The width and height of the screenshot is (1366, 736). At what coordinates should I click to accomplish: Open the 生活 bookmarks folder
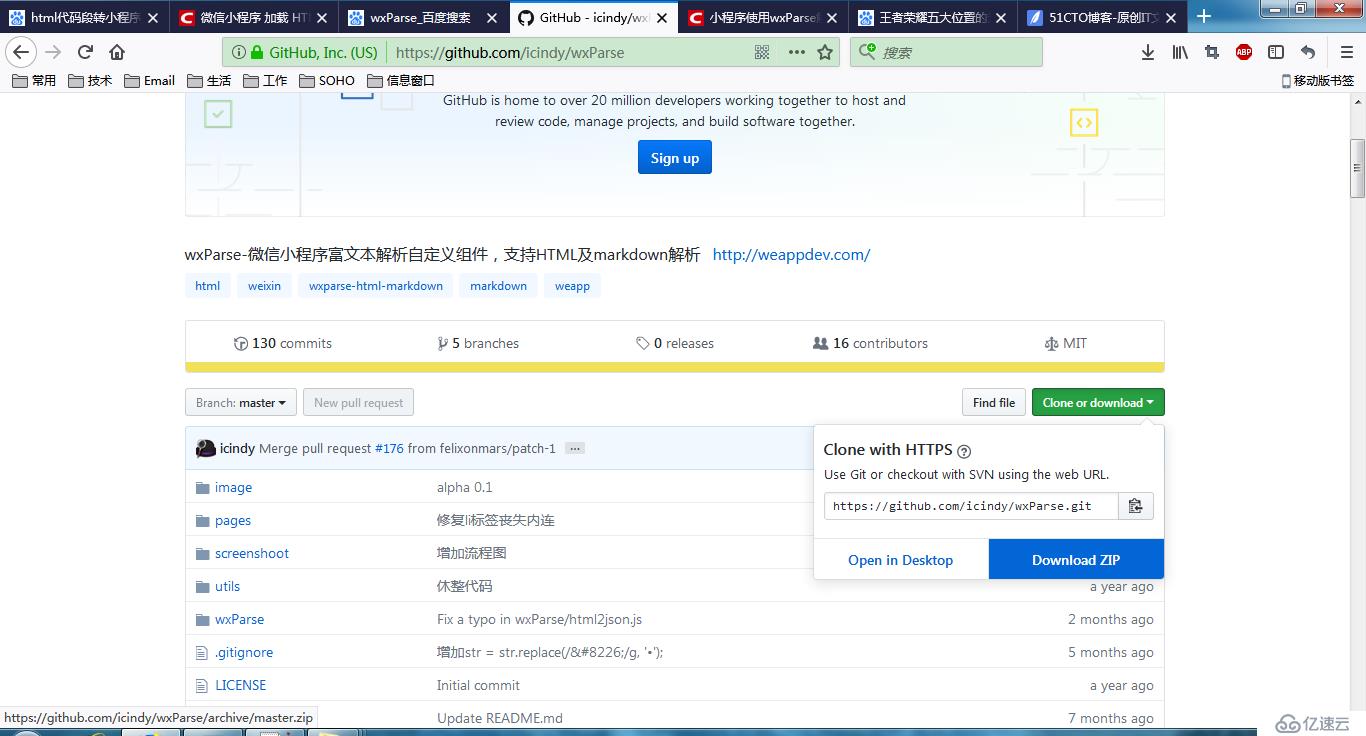[209, 81]
